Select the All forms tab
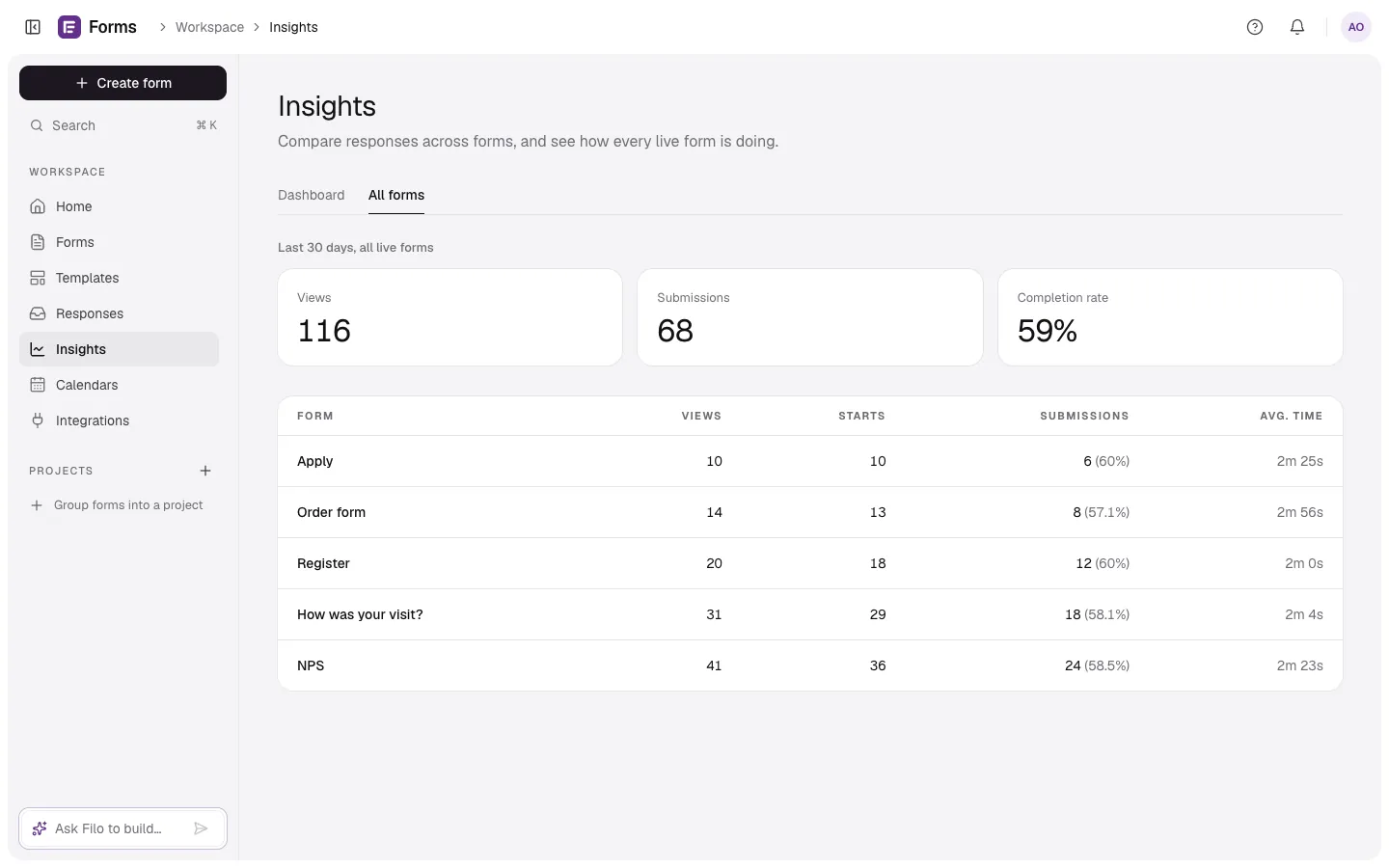 [x=396, y=195]
